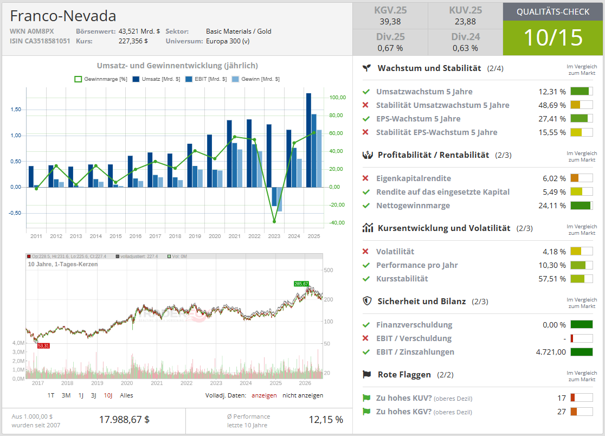The width and height of the screenshot is (605, 436).
Task: Click the ISIN CA3518581051 text
Action: coord(40,41)
